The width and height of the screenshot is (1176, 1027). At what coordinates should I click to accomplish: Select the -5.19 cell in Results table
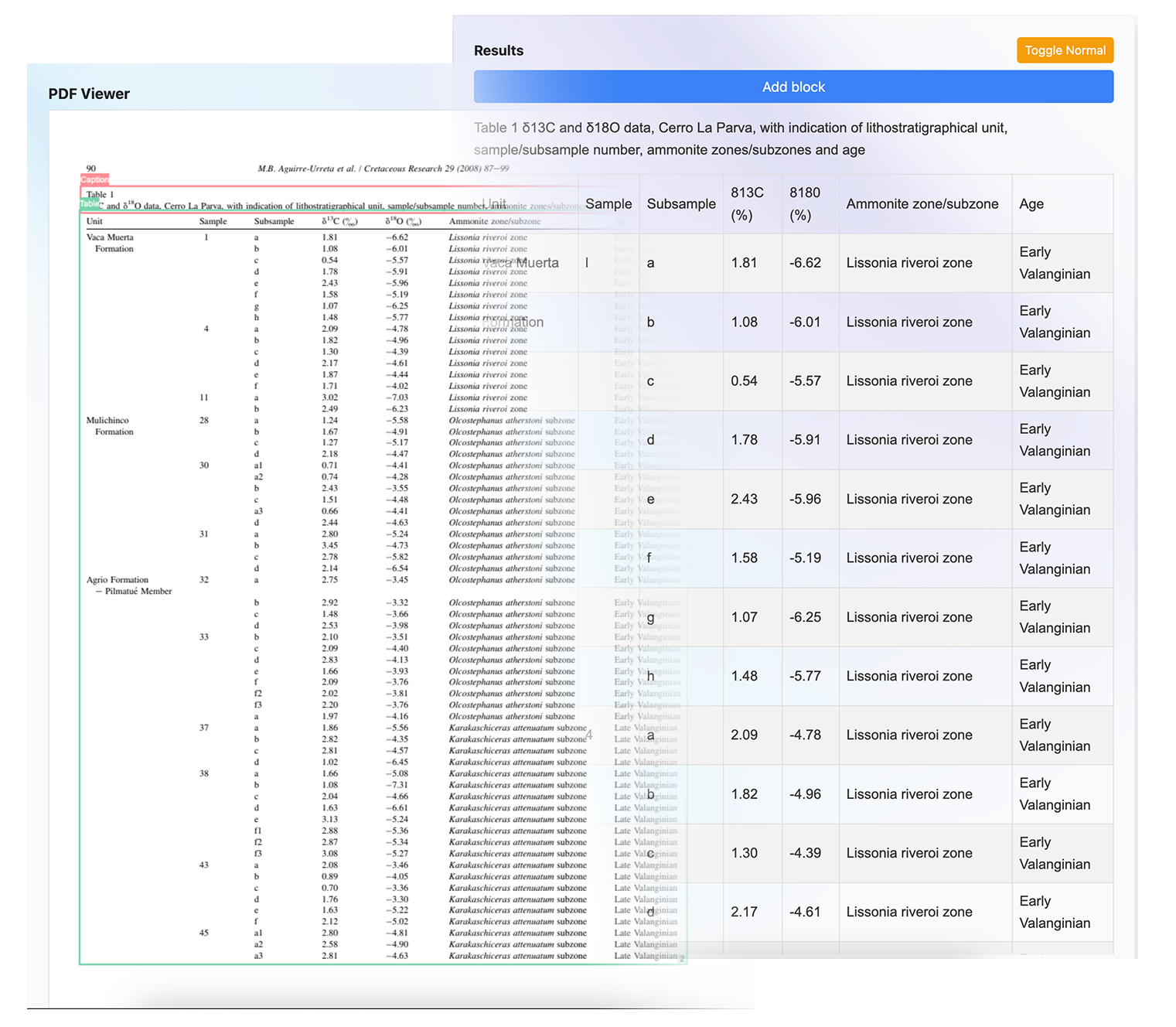[x=810, y=558]
